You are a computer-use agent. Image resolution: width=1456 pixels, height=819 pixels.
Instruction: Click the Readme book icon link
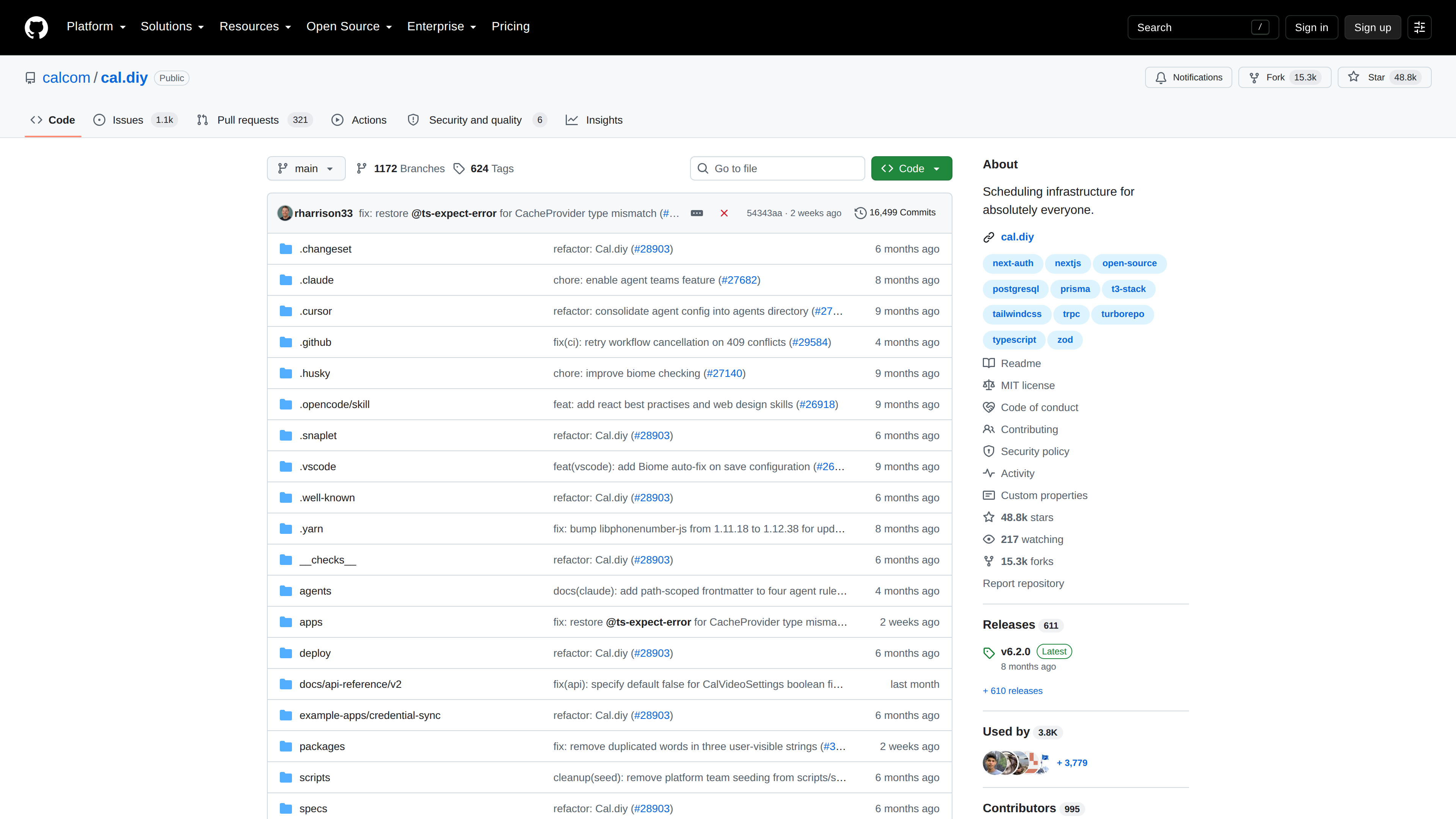coord(1012,364)
